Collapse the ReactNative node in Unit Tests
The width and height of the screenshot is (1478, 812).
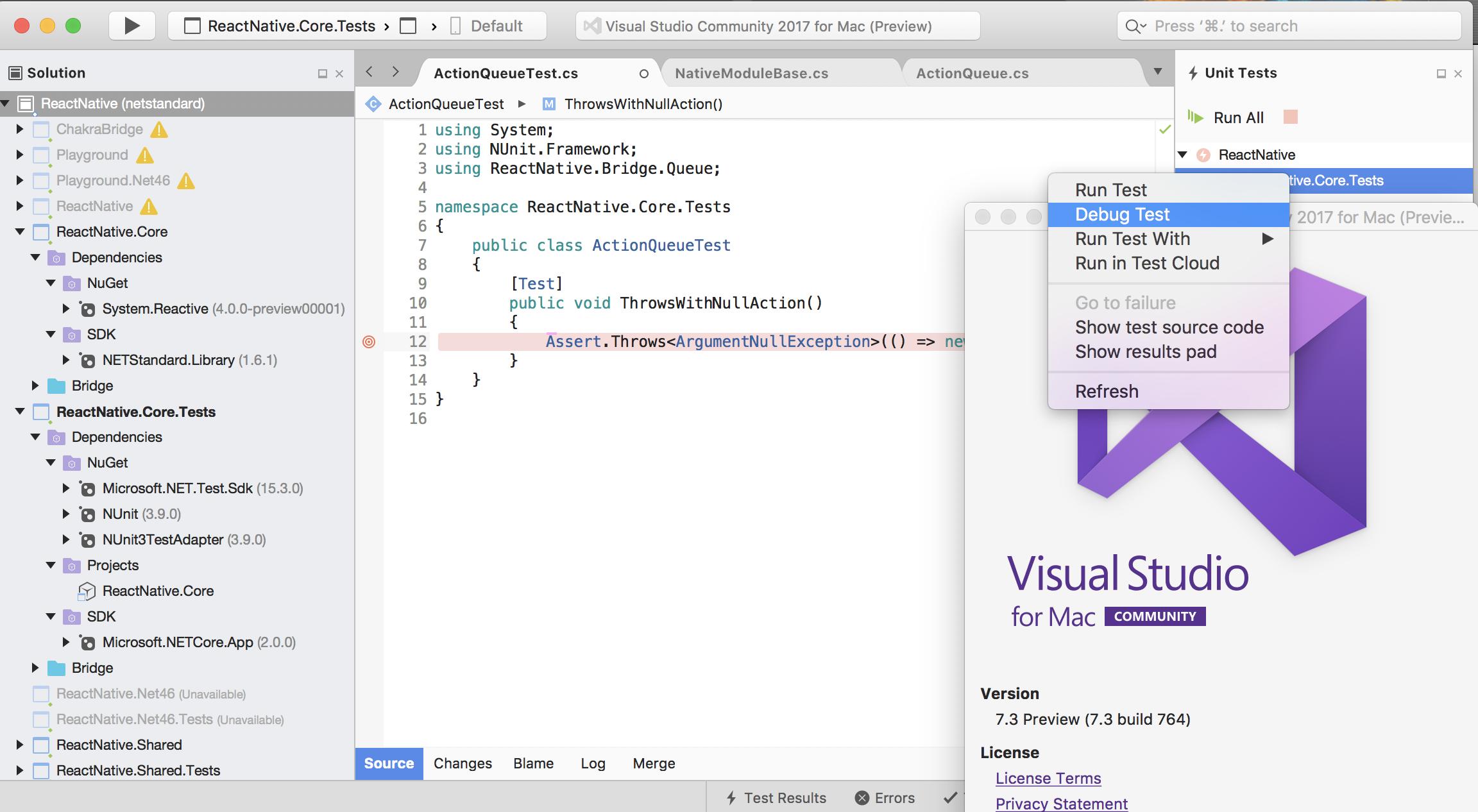1183,155
